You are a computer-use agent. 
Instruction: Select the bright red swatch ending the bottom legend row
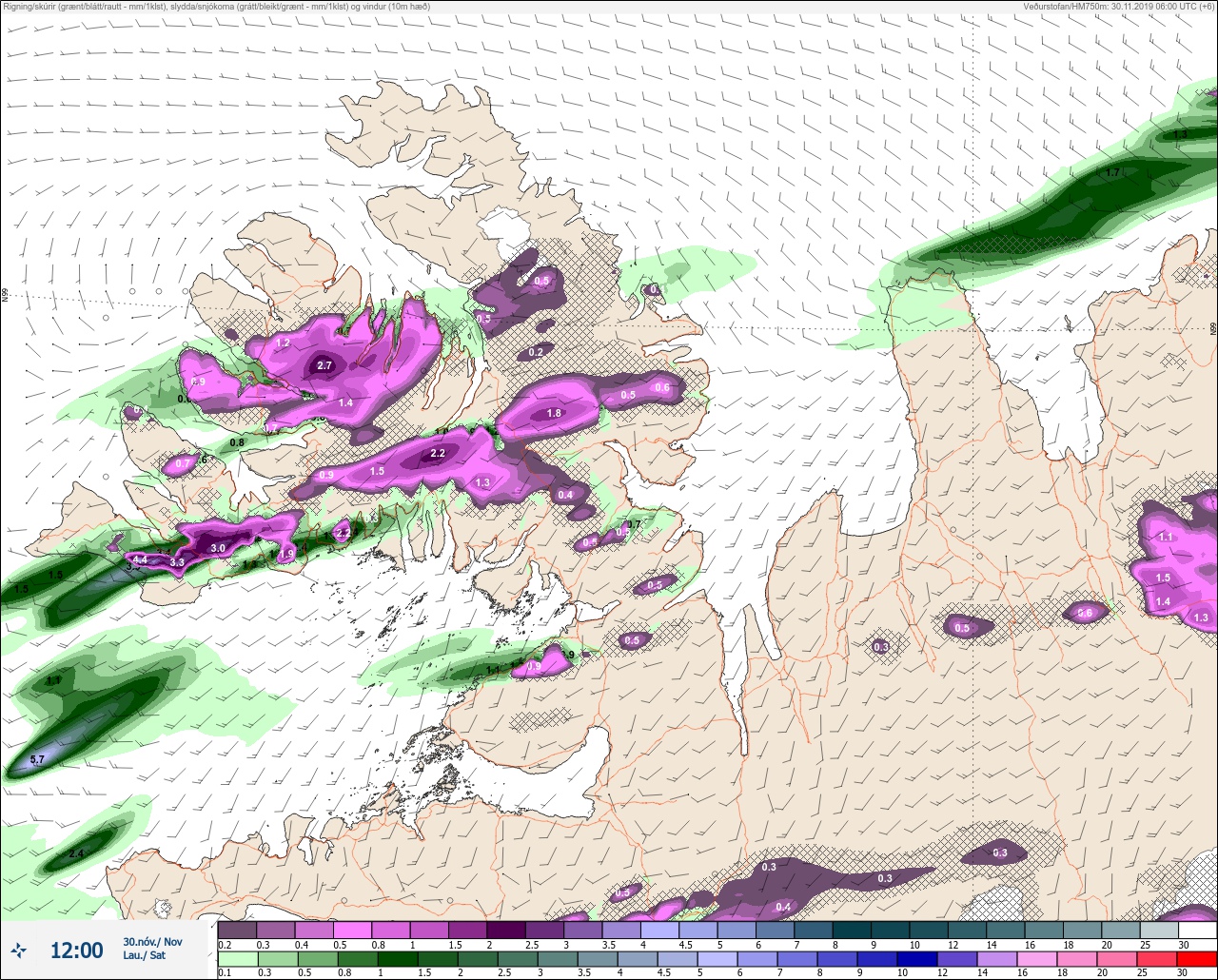click(x=1197, y=960)
